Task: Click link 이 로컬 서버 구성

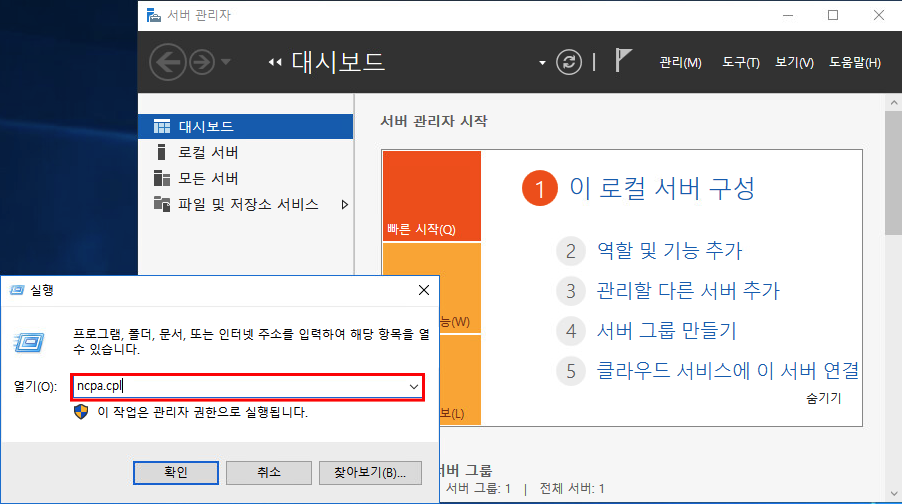Action: [662, 188]
